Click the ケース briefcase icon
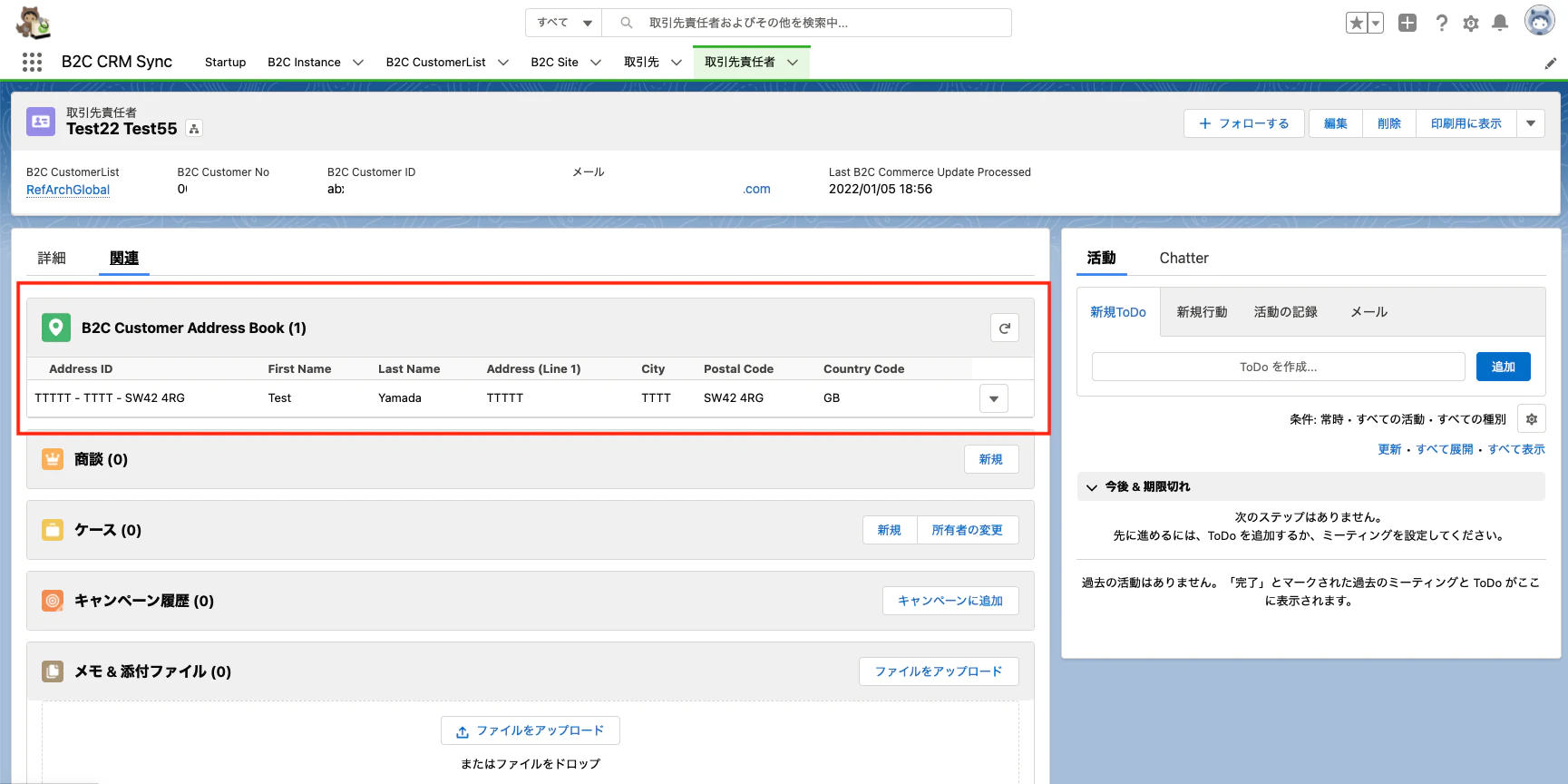 (53, 530)
